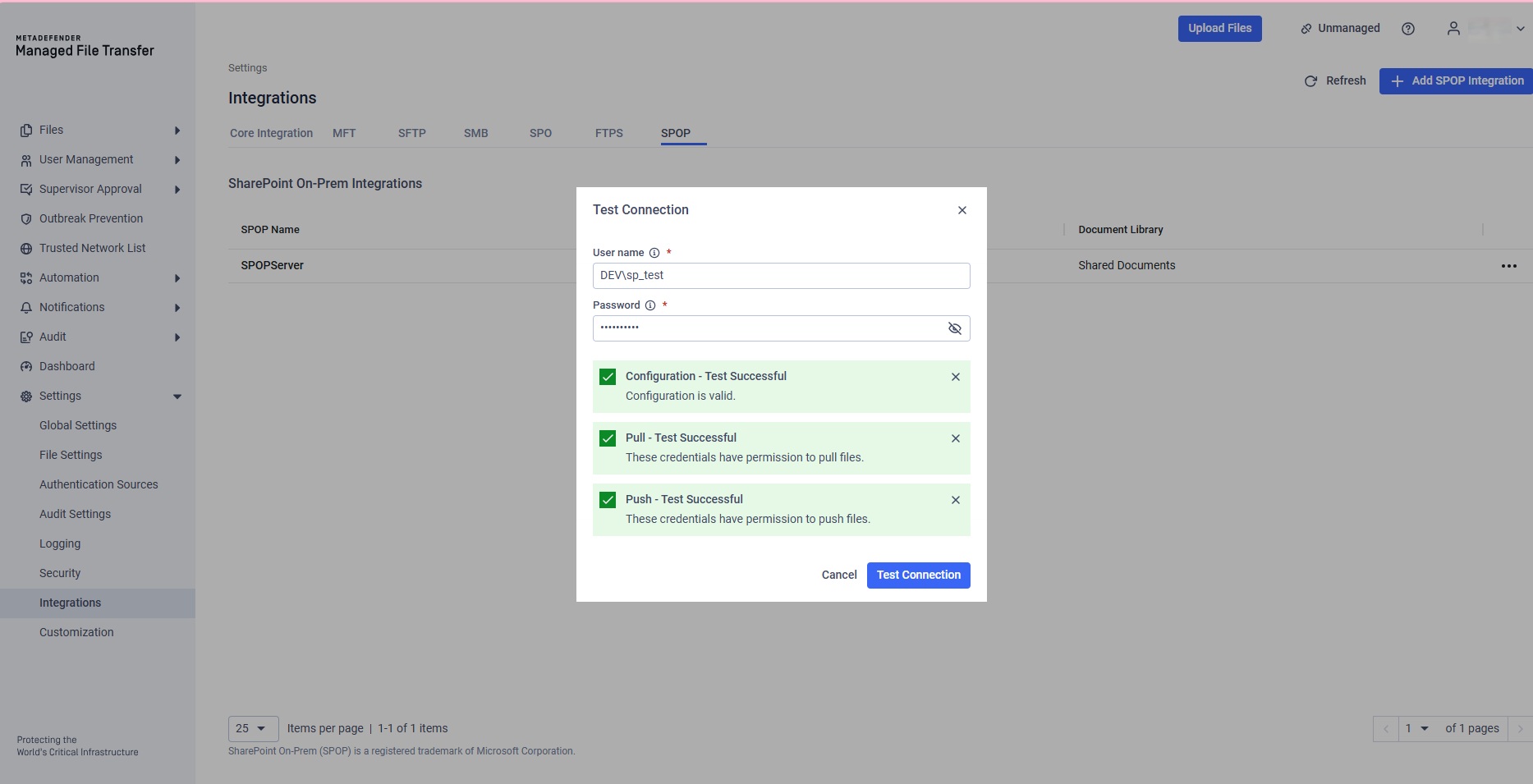Switch to the Core Integration tab
Screen dimensions: 1533x784
[x=271, y=133]
